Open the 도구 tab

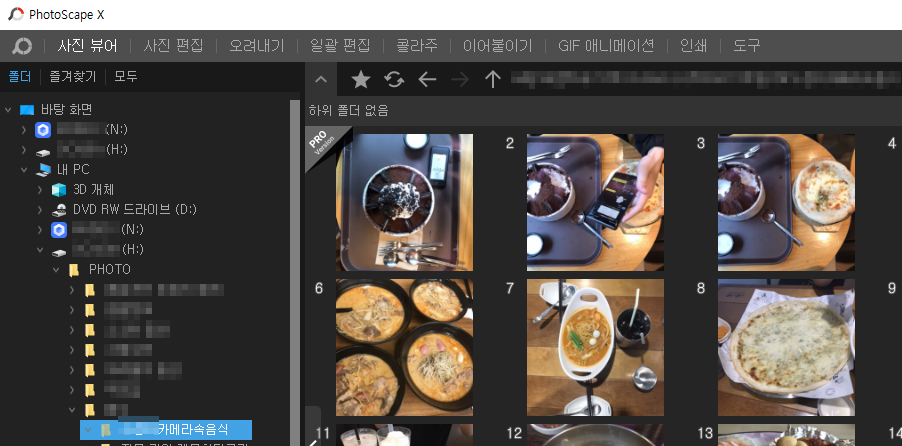[x=747, y=46]
